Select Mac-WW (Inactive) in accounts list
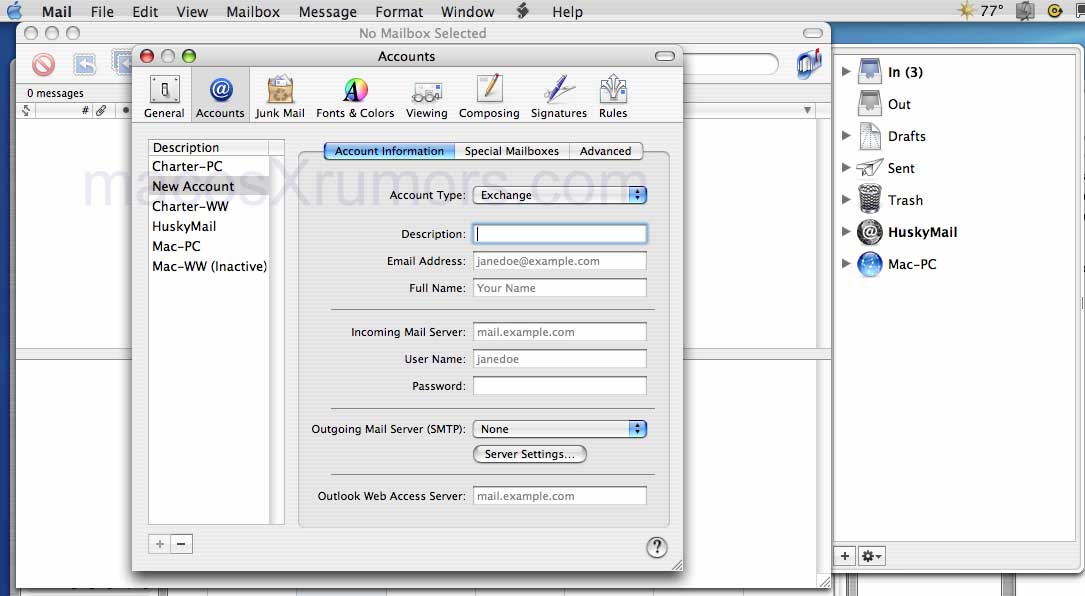 point(209,267)
